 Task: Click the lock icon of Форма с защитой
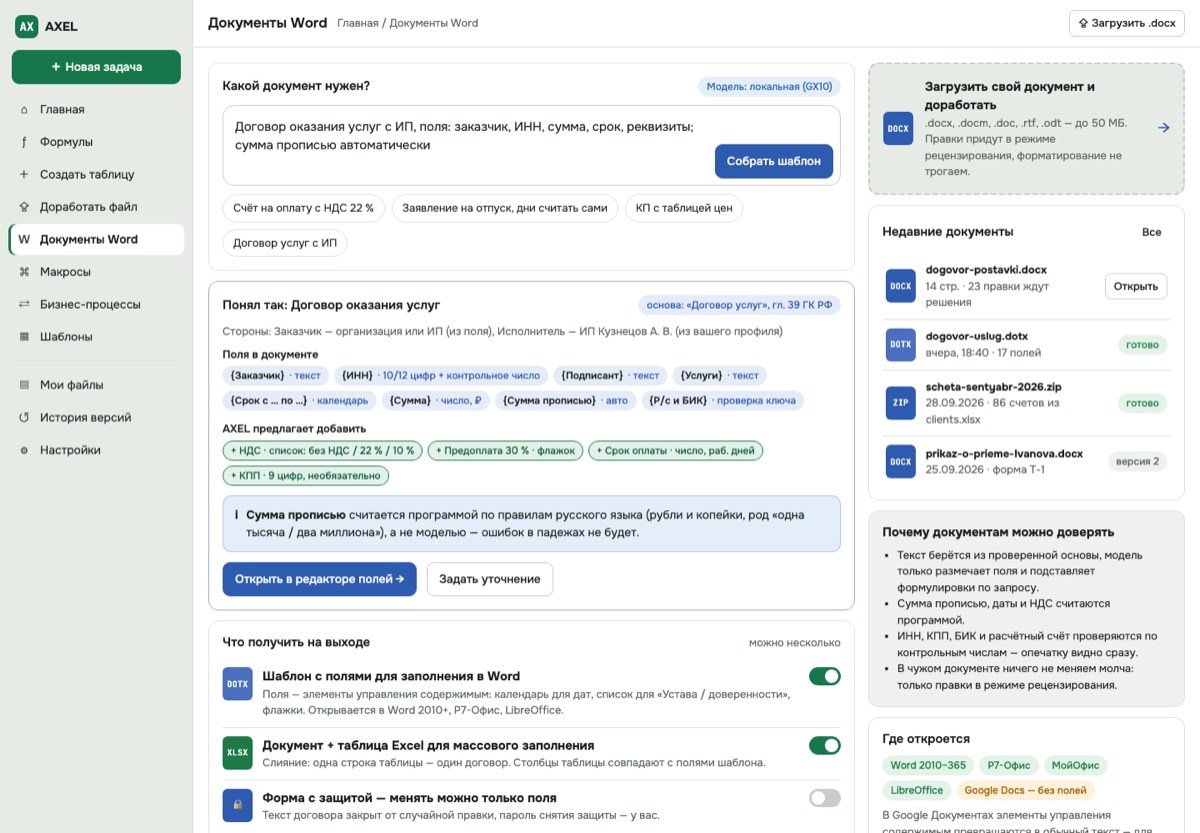tap(238, 805)
